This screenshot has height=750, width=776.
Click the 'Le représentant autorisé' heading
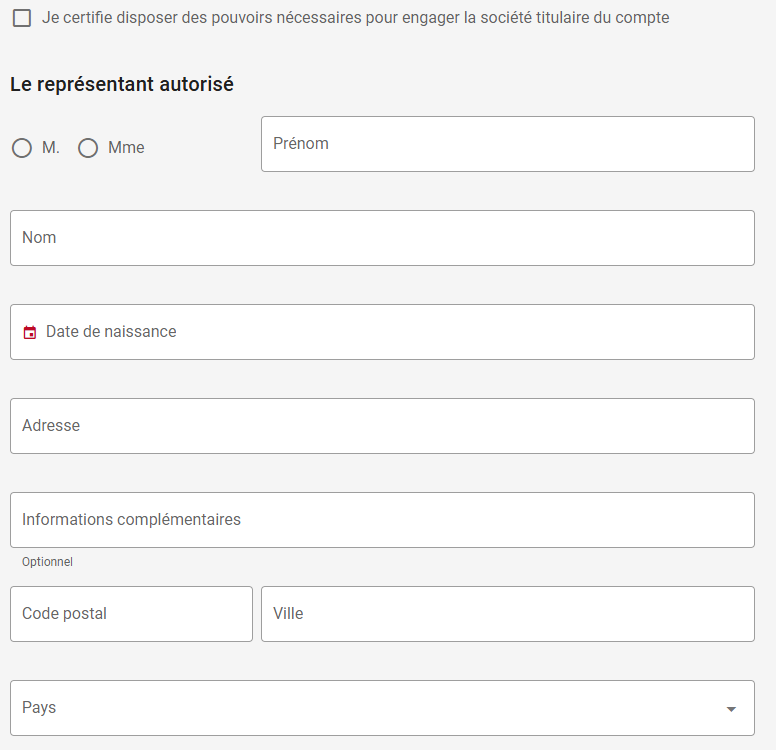(x=122, y=85)
